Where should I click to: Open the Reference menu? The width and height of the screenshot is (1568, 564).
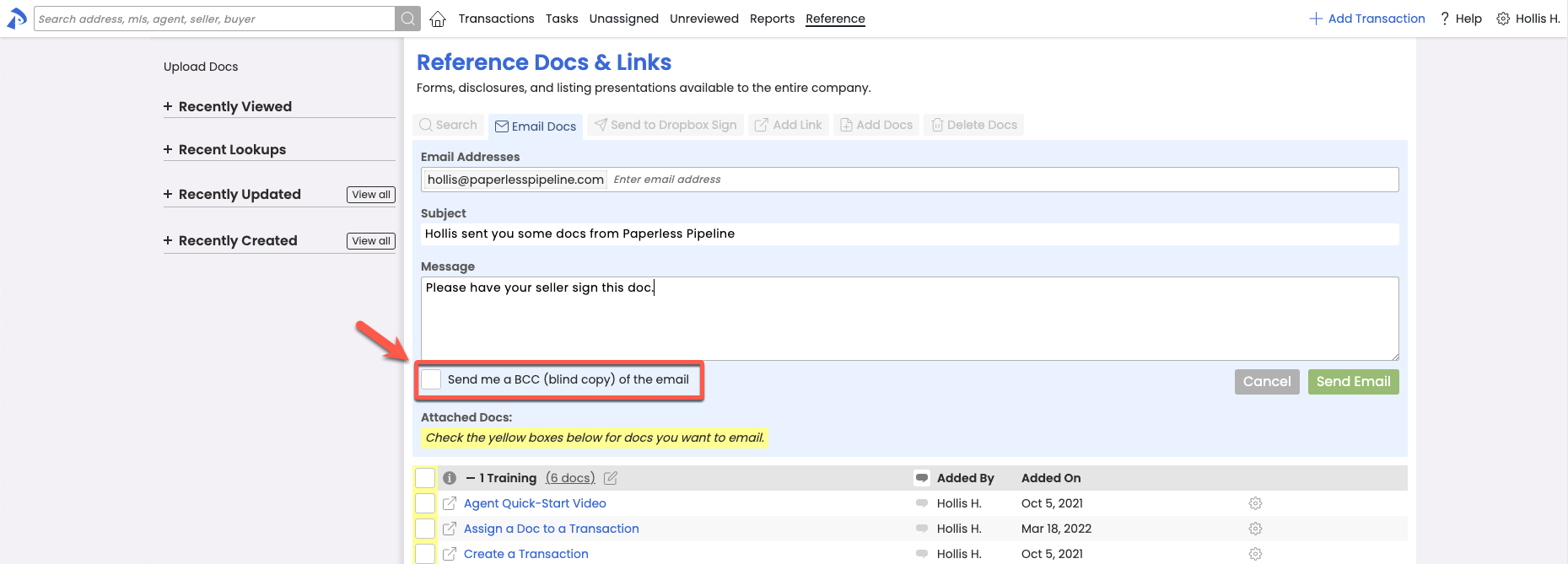[835, 19]
